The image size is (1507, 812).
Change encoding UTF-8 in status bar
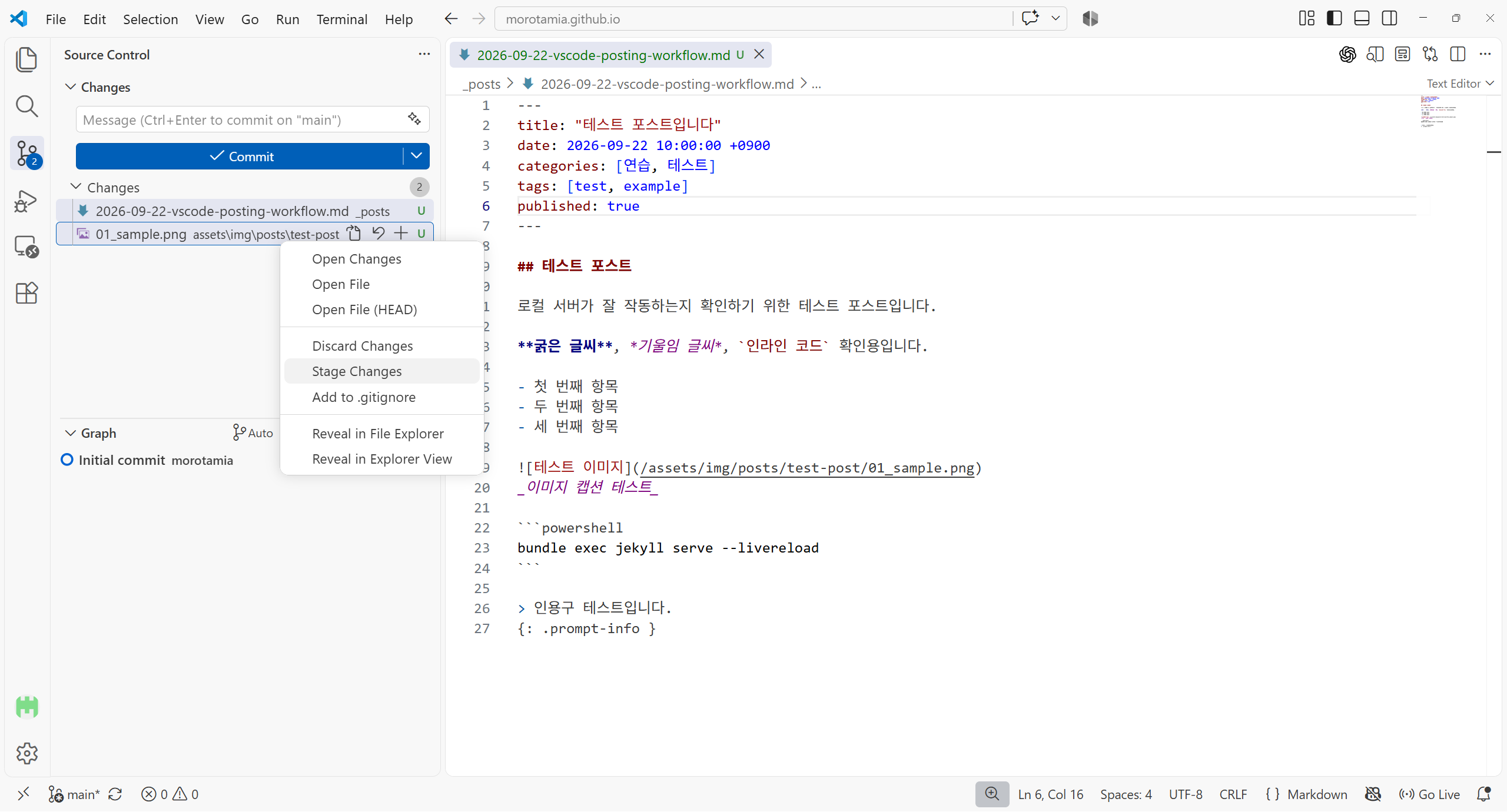[x=1186, y=794]
